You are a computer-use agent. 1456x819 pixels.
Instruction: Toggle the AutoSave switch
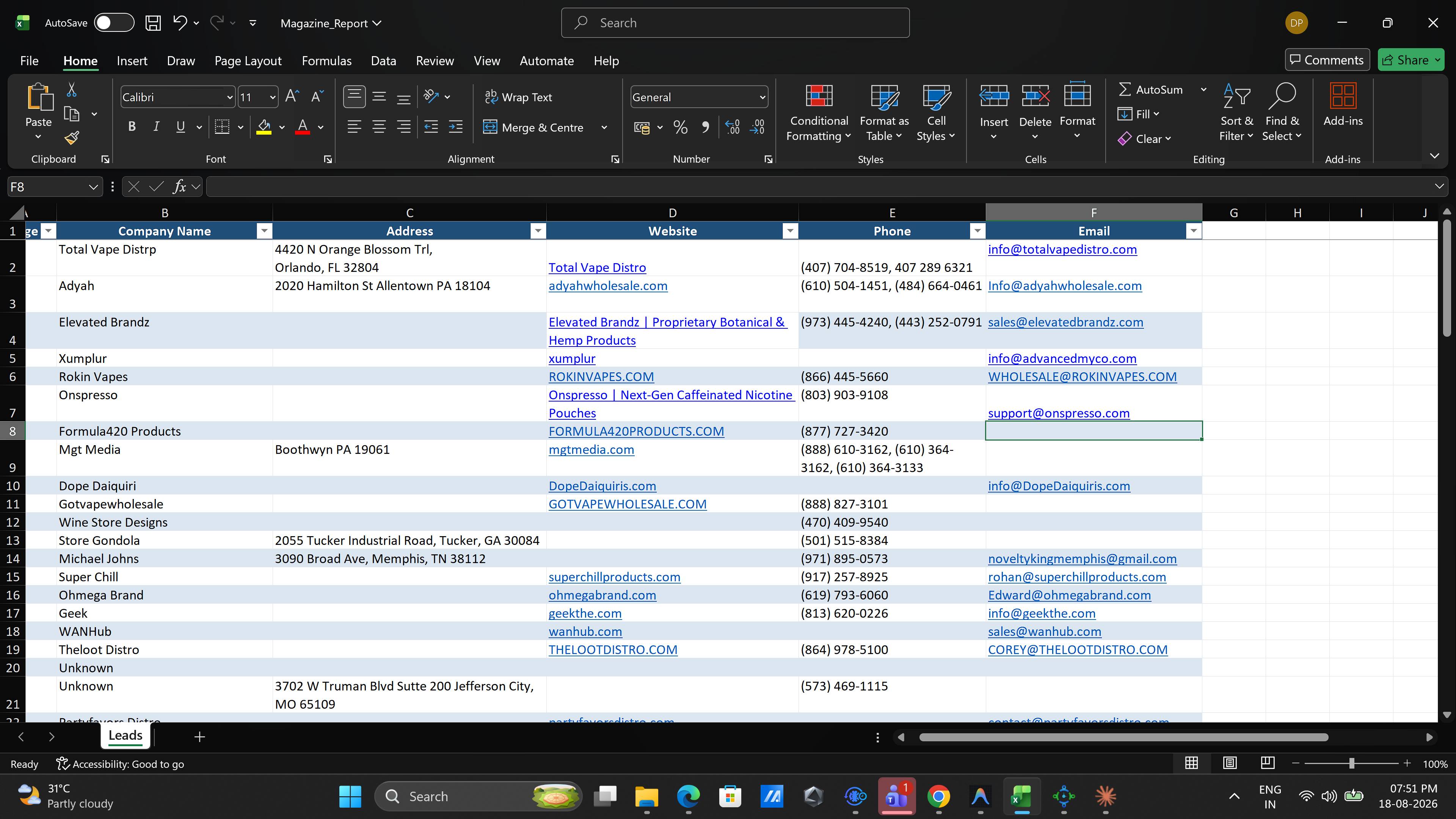click(114, 23)
